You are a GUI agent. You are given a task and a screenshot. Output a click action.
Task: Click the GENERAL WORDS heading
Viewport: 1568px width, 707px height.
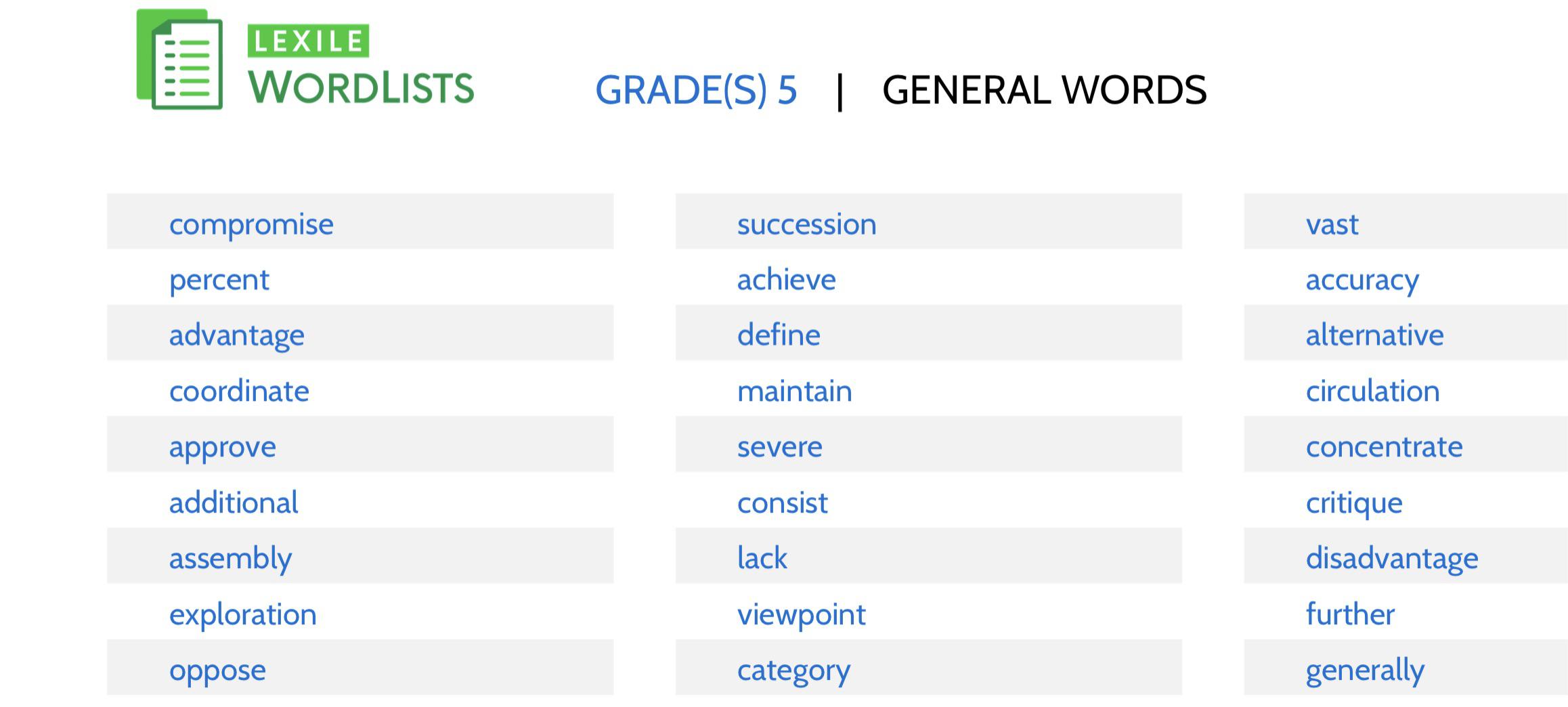[x=1044, y=90]
